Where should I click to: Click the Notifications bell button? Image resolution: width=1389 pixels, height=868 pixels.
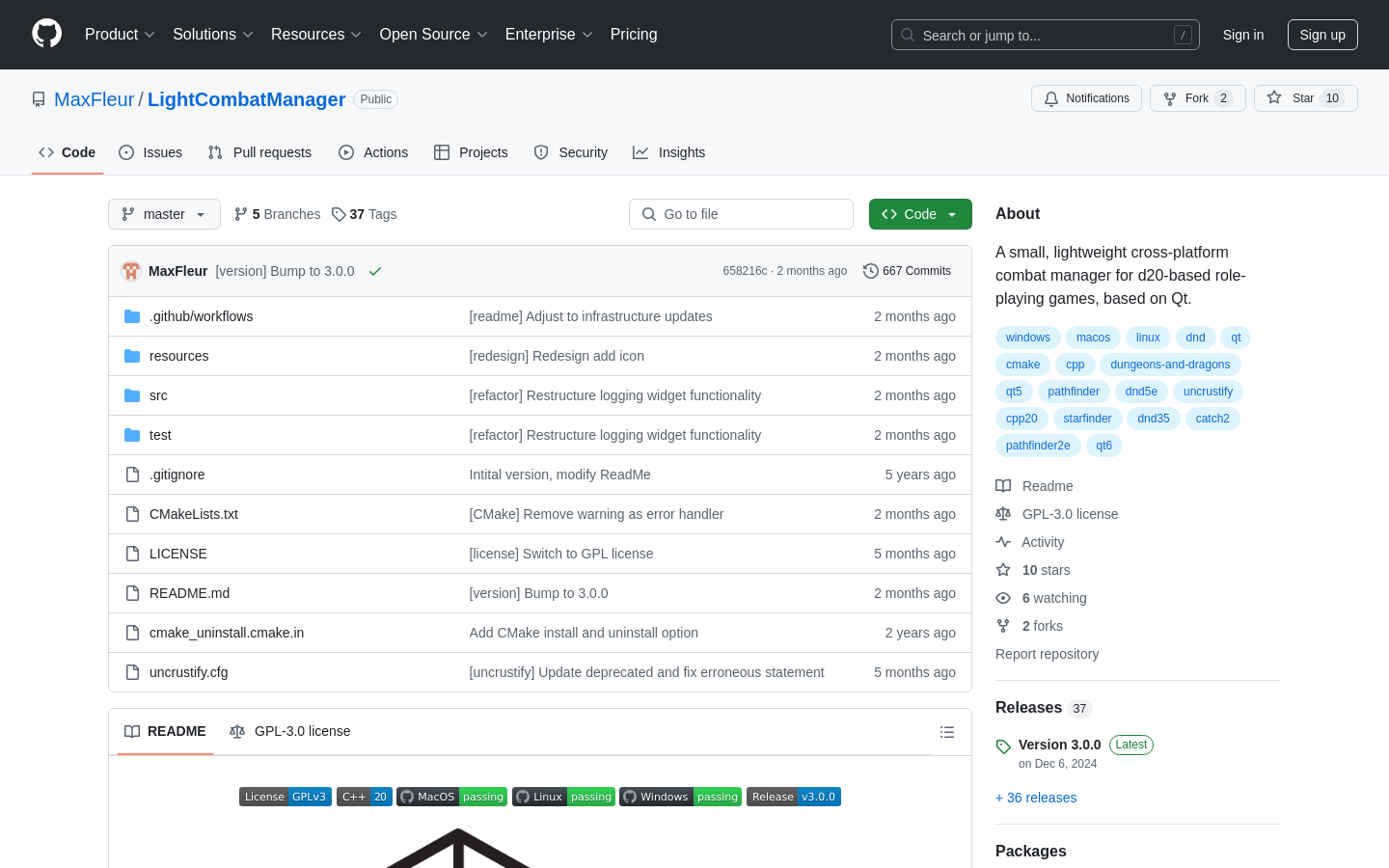[1086, 98]
